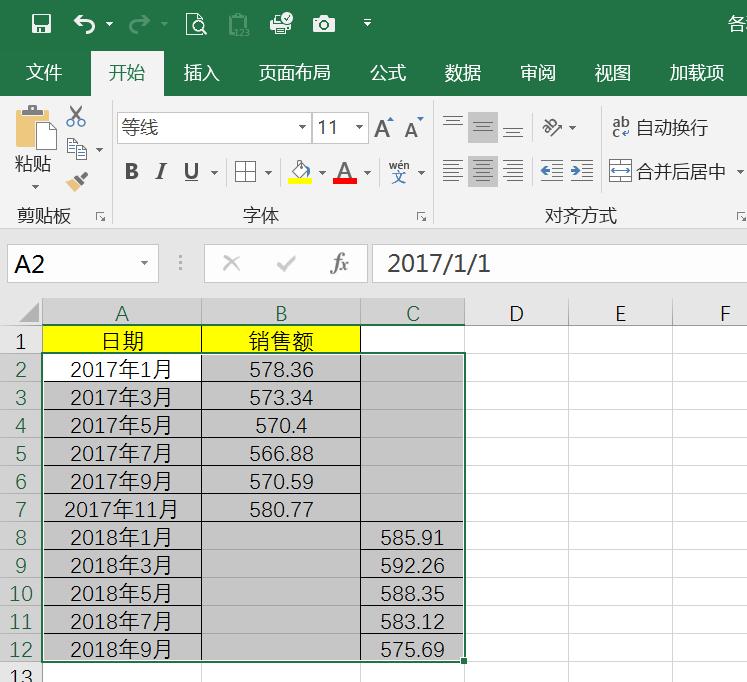Image resolution: width=747 pixels, height=682 pixels.
Task: Open the 等线 font name dropdown
Action: tap(302, 127)
